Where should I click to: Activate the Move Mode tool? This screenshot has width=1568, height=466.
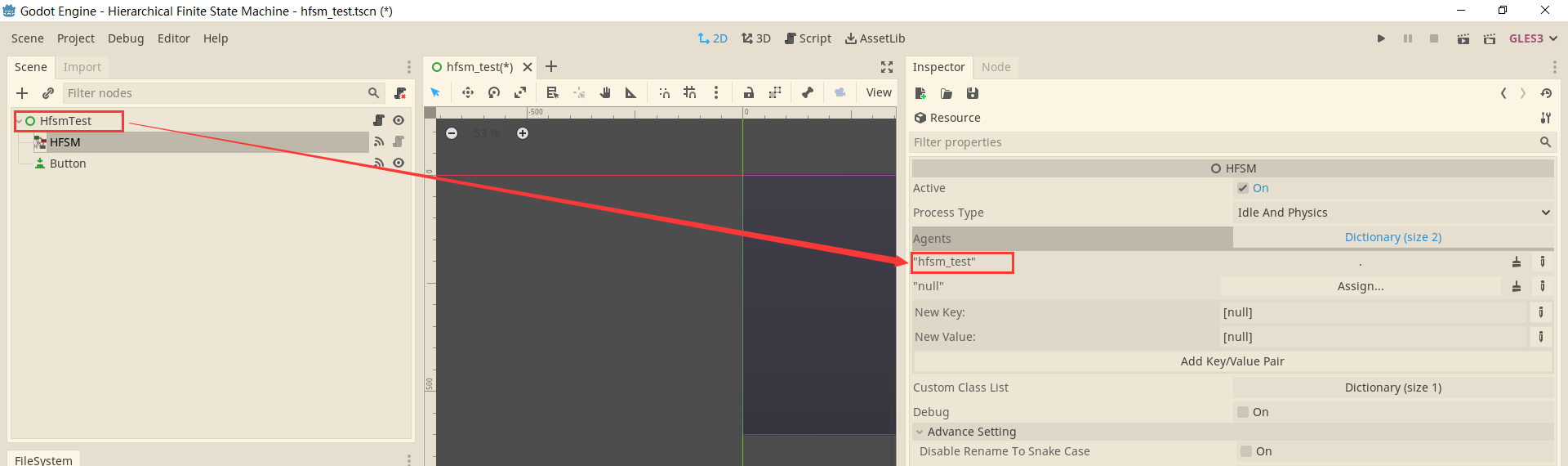click(x=468, y=92)
